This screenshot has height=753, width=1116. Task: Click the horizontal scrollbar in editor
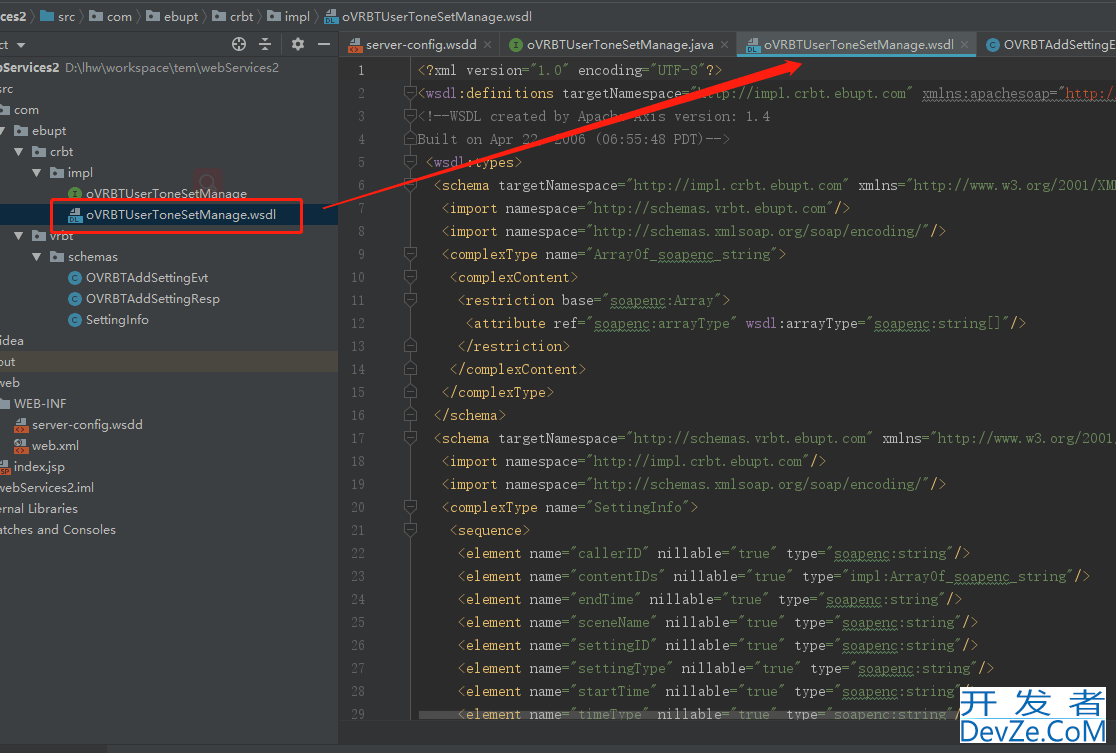tap(689, 715)
